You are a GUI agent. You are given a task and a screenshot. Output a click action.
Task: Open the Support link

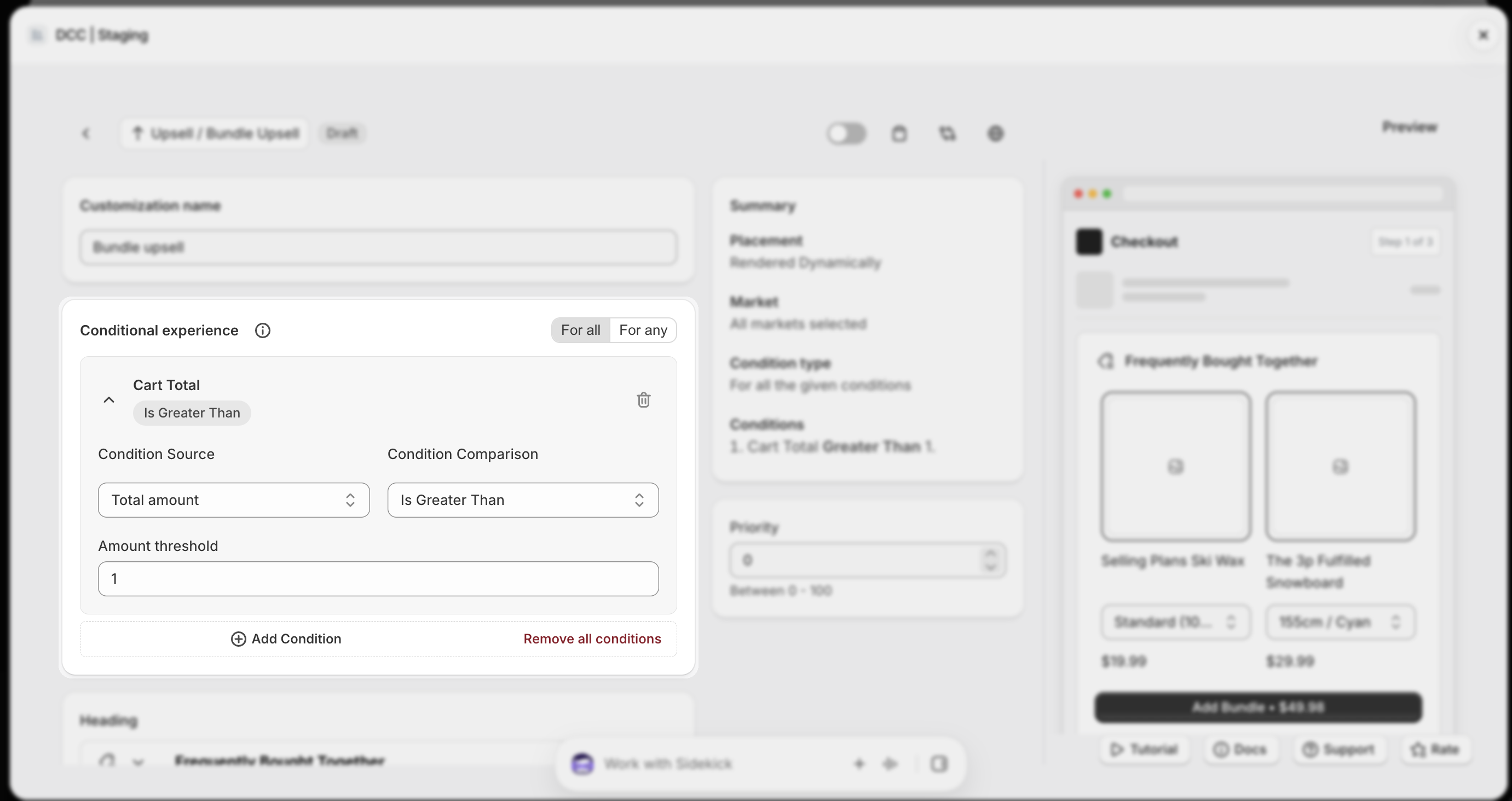1338,750
